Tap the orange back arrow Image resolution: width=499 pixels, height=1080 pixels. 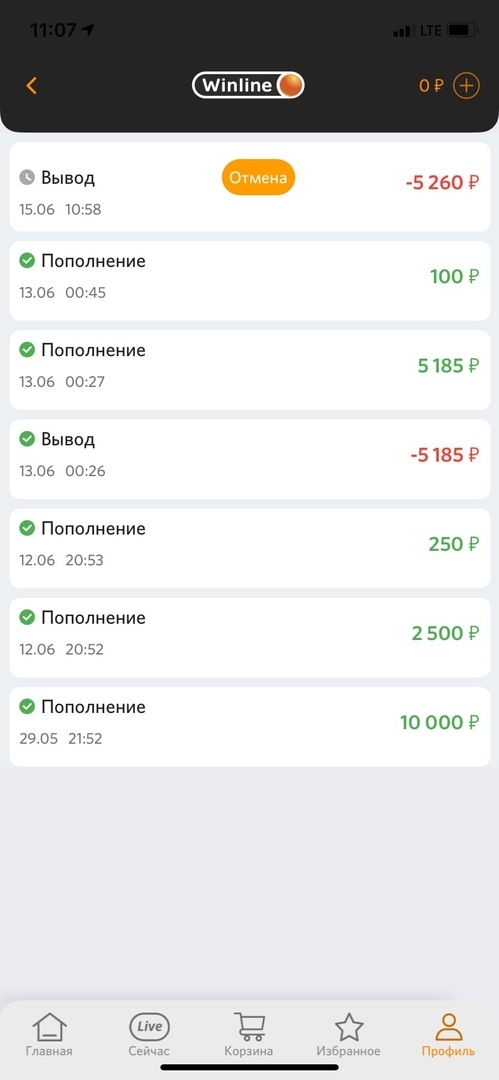pyautogui.click(x=32, y=85)
